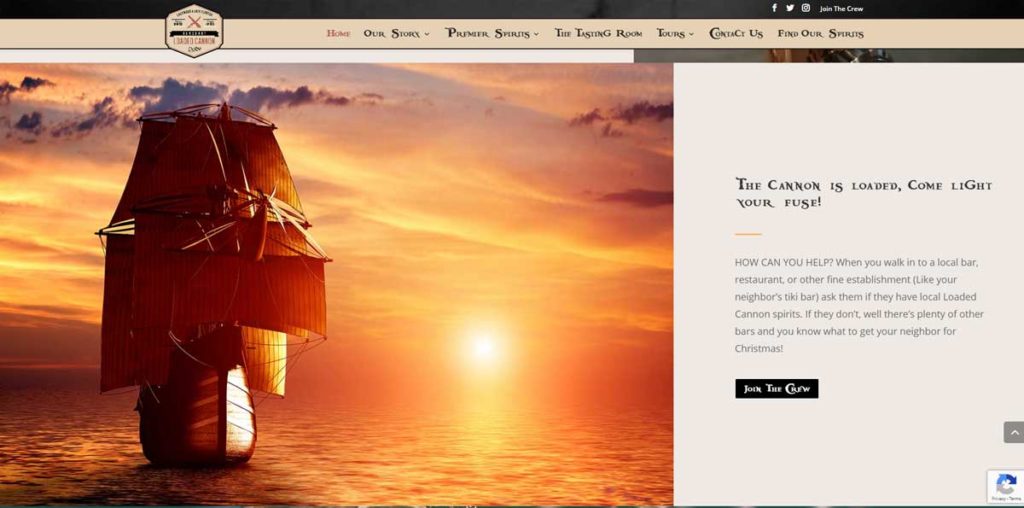The height and width of the screenshot is (508, 1024).
Task: Click the black Join The Crew button
Action: (x=776, y=389)
